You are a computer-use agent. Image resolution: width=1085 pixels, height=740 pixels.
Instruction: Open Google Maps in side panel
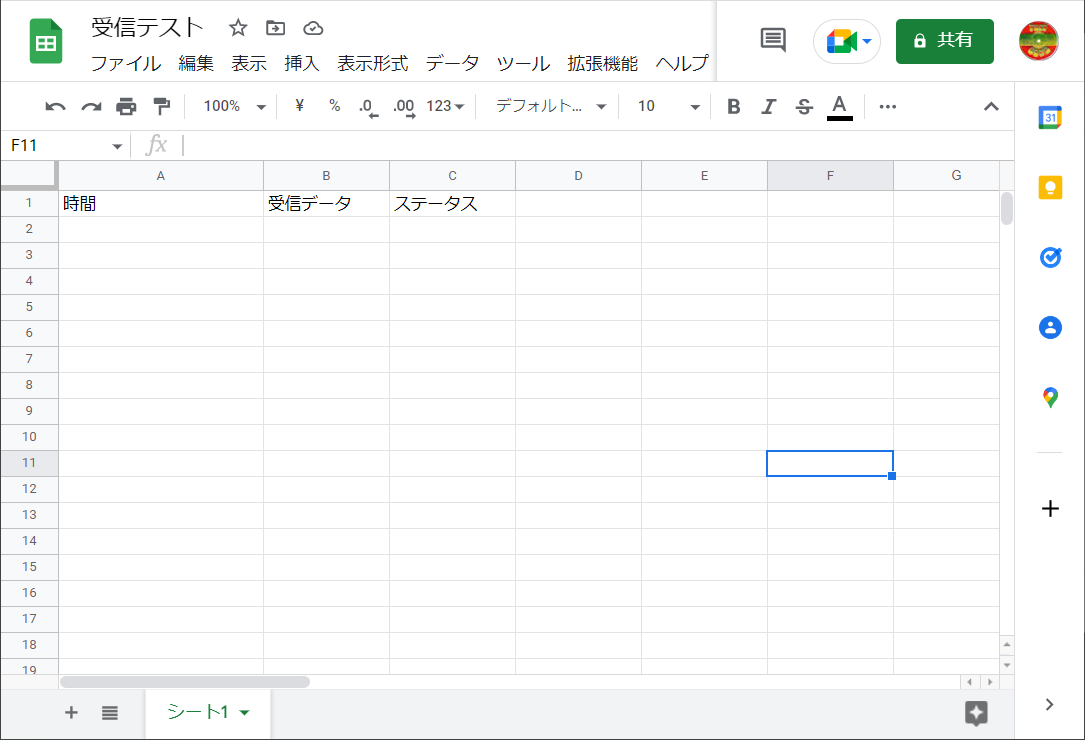point(1050,398)
